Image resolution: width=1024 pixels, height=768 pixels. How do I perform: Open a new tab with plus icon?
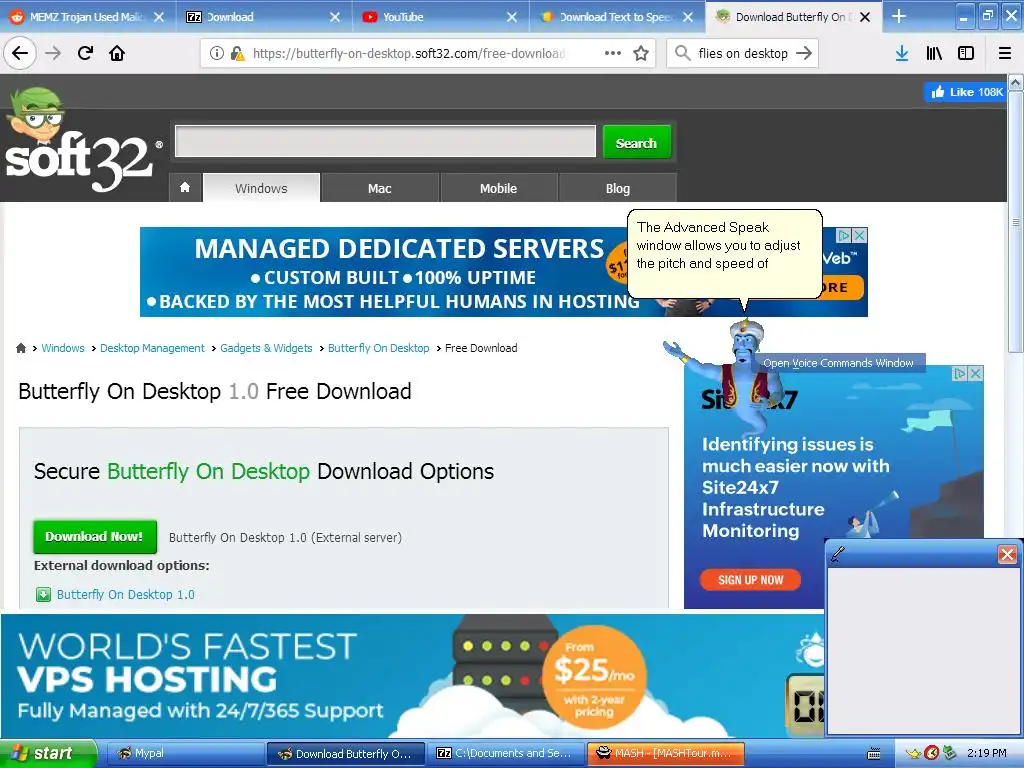(x=899, y=16)
